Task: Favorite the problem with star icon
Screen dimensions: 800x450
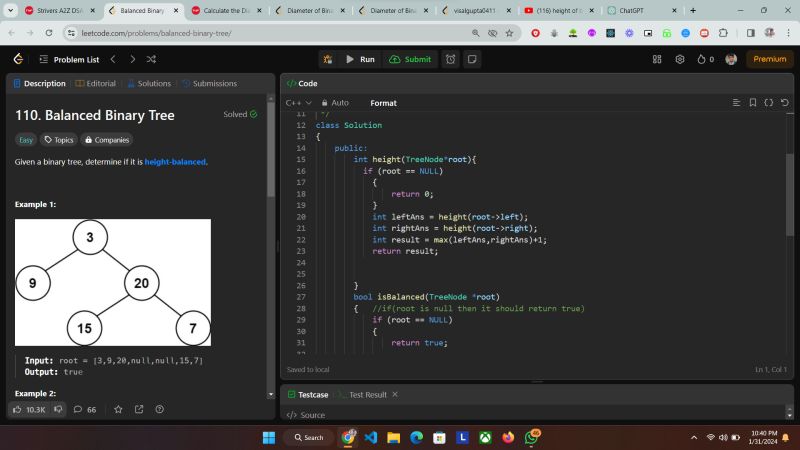Action: coord(118,409)
